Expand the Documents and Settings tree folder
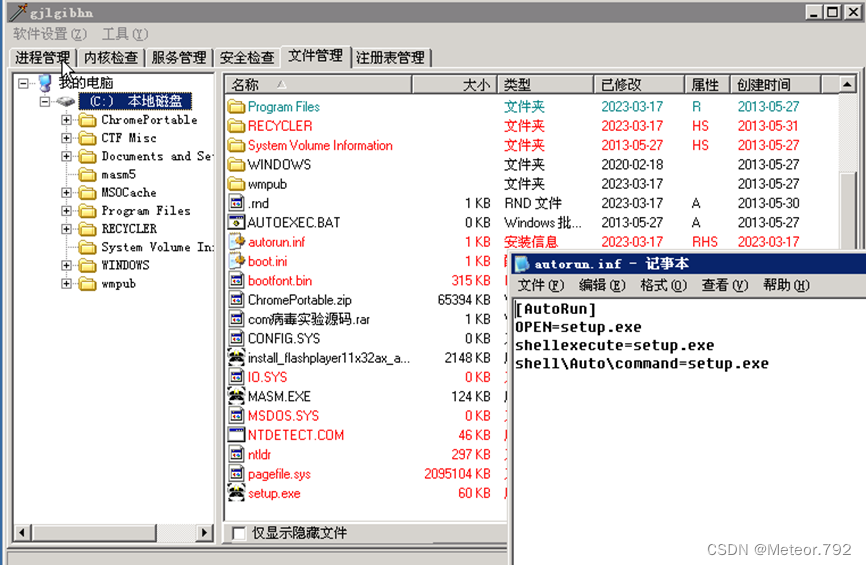The image size is (866, 565). pyautogui.click(x=66, y=156)
